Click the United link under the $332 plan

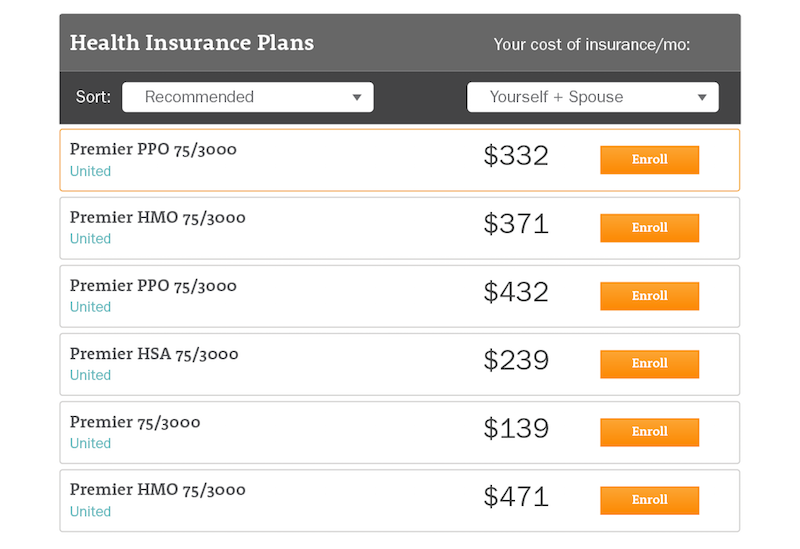point(90,171)
